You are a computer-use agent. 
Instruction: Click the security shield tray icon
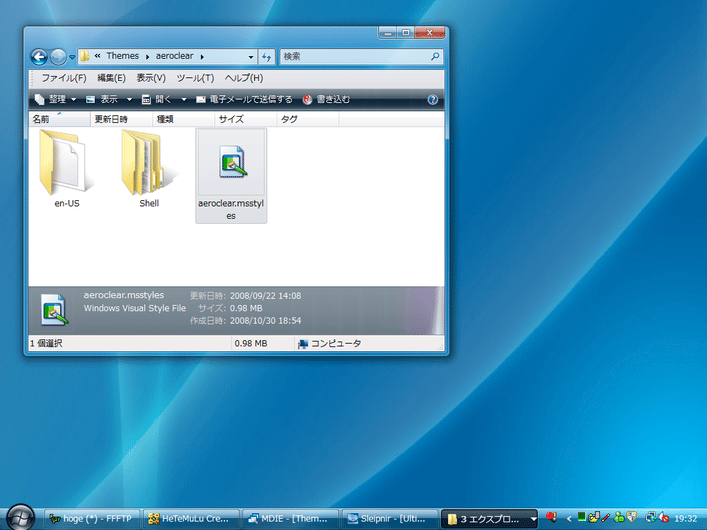point(631,517)
